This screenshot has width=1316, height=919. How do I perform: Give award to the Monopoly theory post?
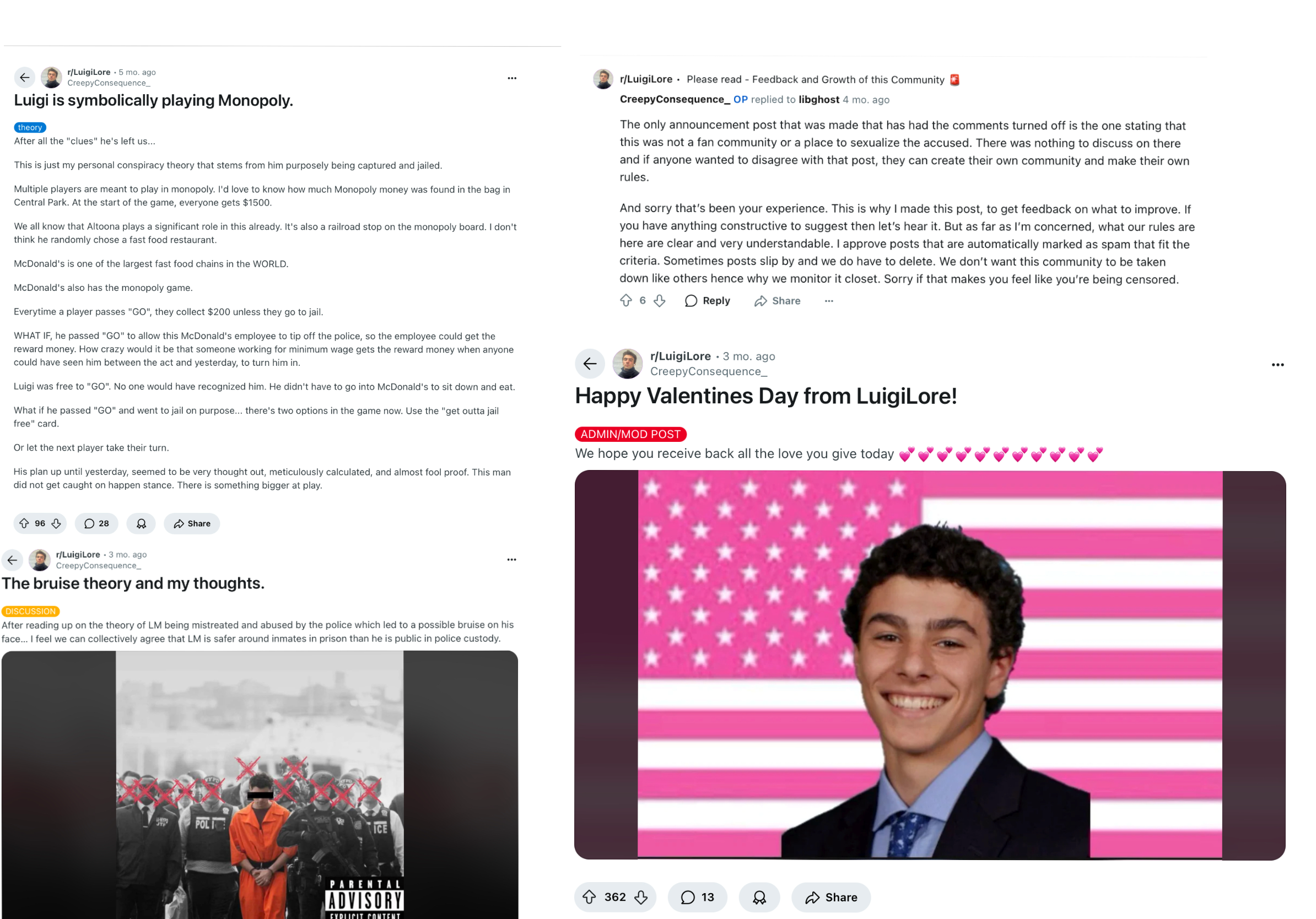click(141, 523)
